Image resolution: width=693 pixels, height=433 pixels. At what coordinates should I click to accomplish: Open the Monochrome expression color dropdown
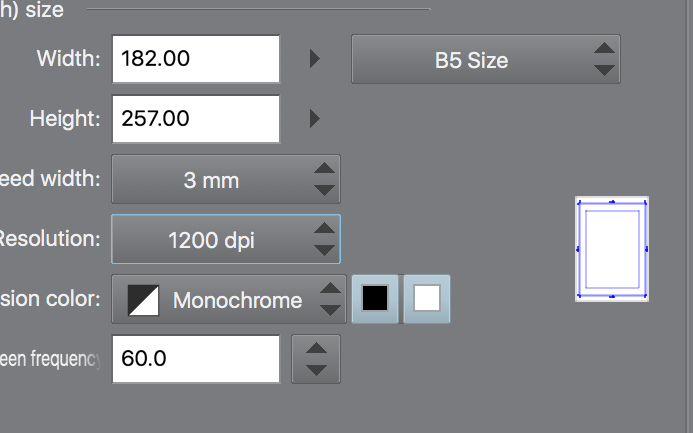click(228, 300)
